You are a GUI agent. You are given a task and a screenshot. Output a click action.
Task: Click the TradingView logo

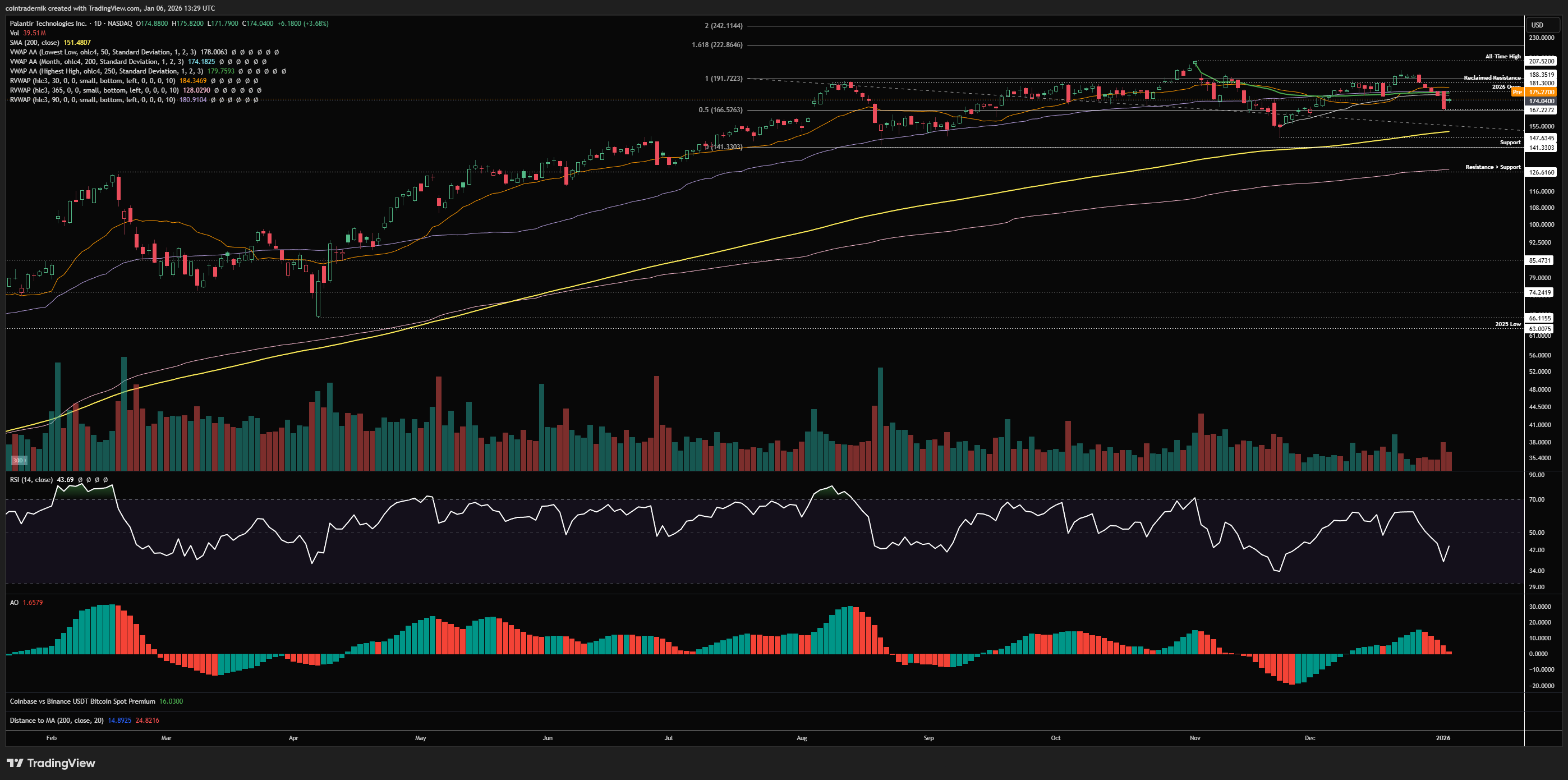click(50, 763)
